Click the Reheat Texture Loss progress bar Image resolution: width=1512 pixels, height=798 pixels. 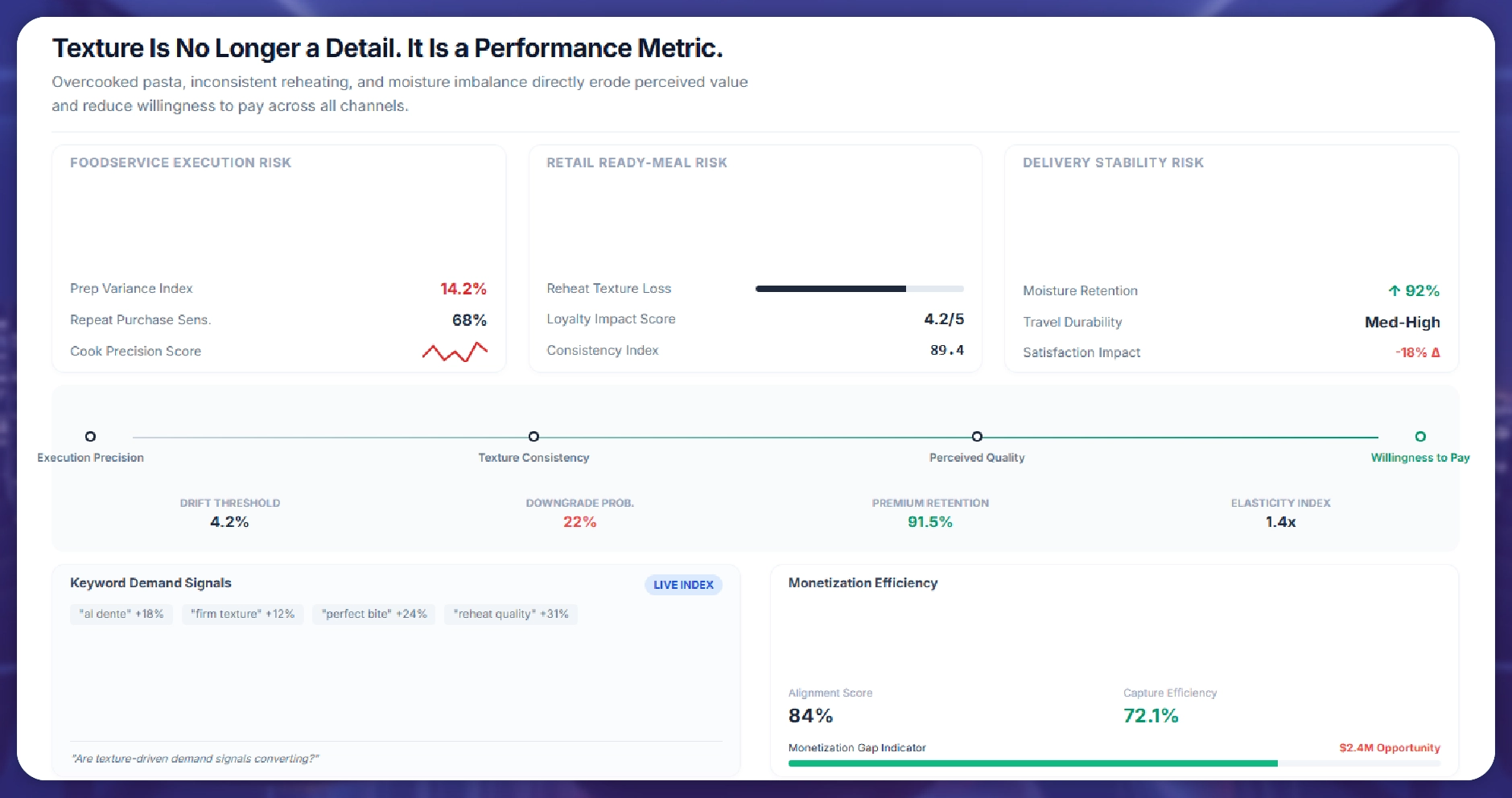[859, 288]
